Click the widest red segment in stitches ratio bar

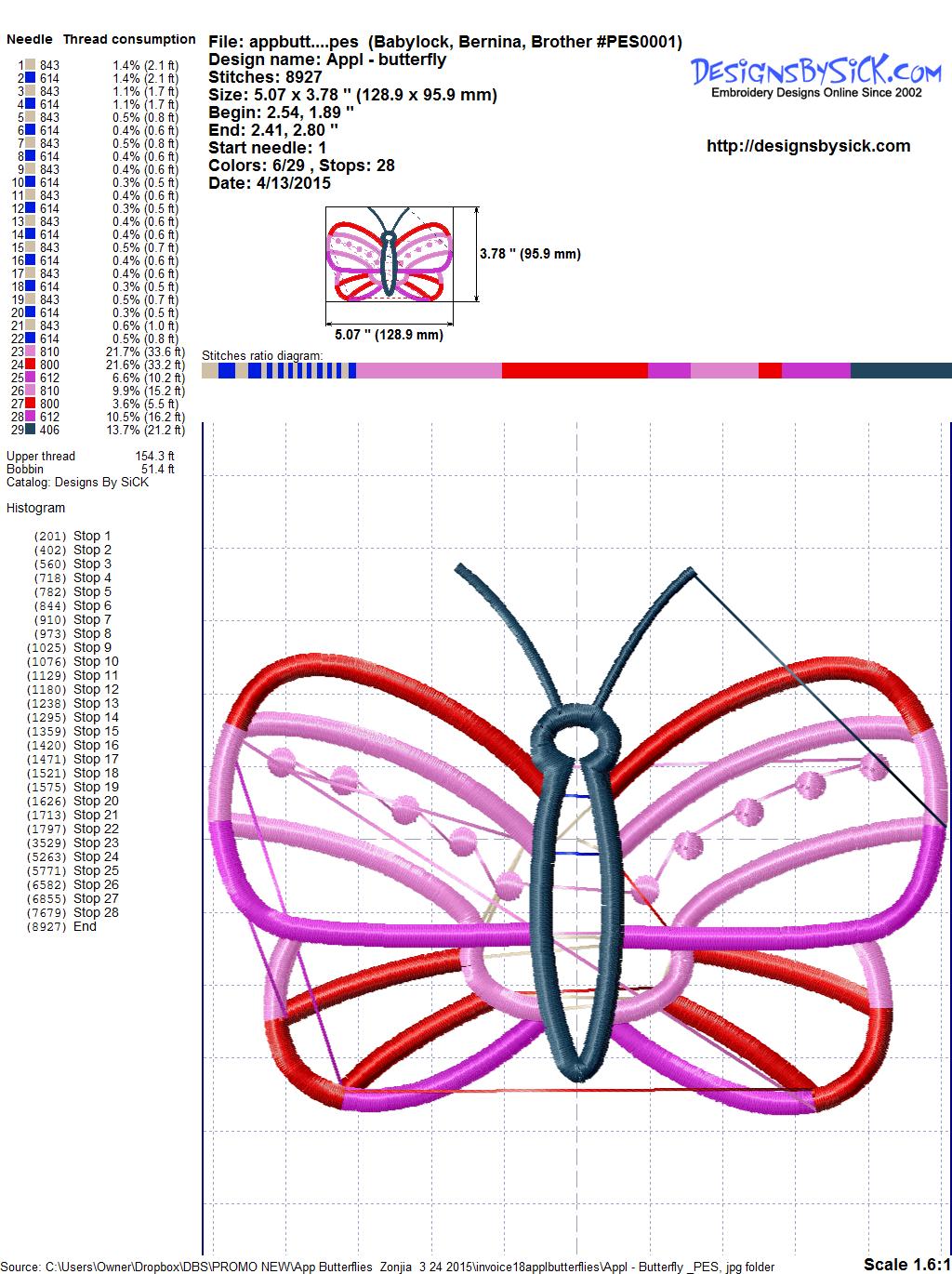pyautogui.click(x=574, y=371)
